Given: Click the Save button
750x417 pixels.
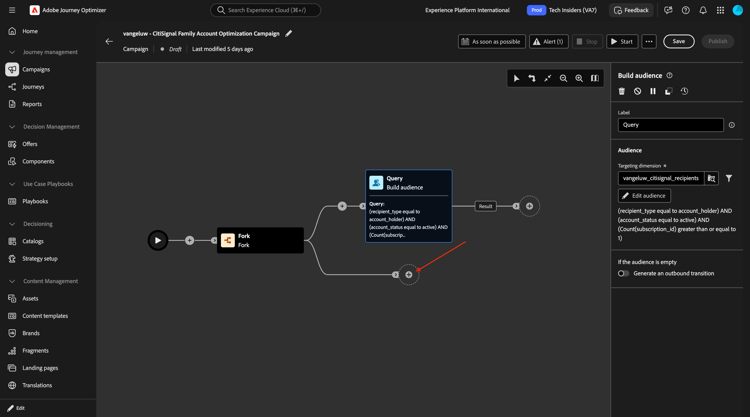Looking at the screenshot, I should [679, 42].
